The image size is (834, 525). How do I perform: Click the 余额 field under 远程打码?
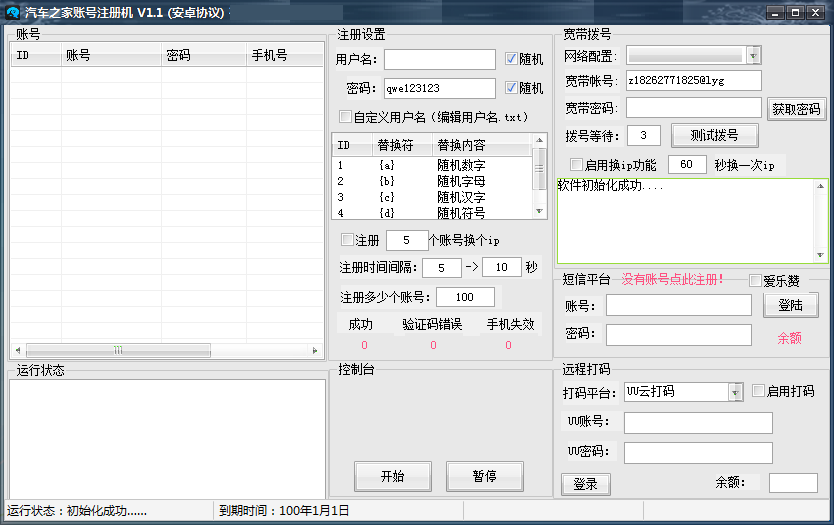point(793,483)
